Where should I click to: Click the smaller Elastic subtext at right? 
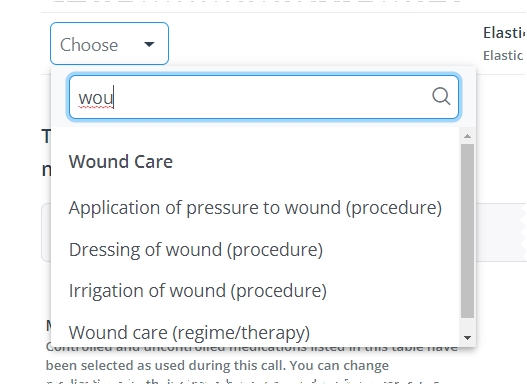coord(503,56)
